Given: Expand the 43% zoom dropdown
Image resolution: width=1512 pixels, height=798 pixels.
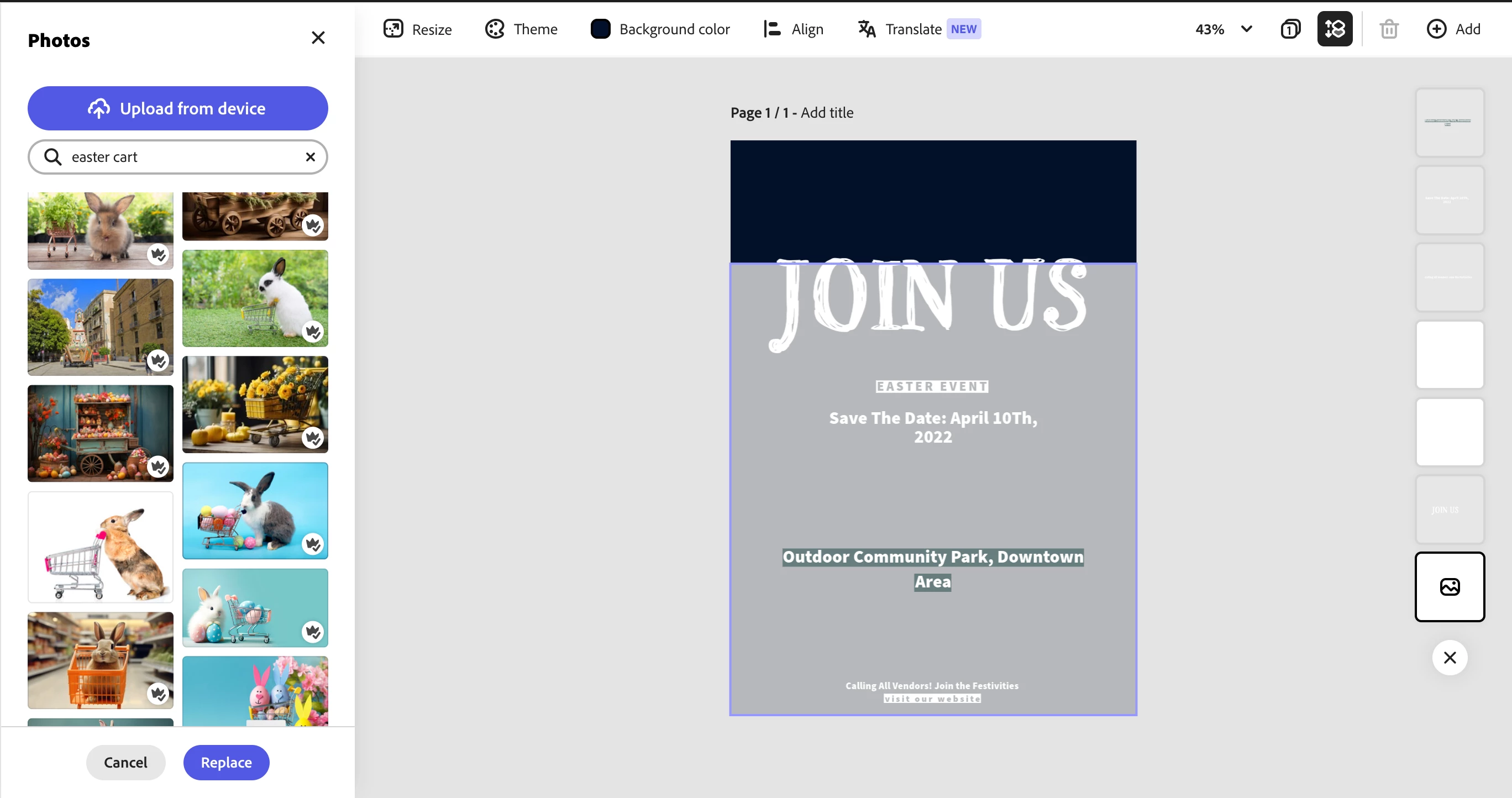Looking at the screenshot, I should [1247, 29].
